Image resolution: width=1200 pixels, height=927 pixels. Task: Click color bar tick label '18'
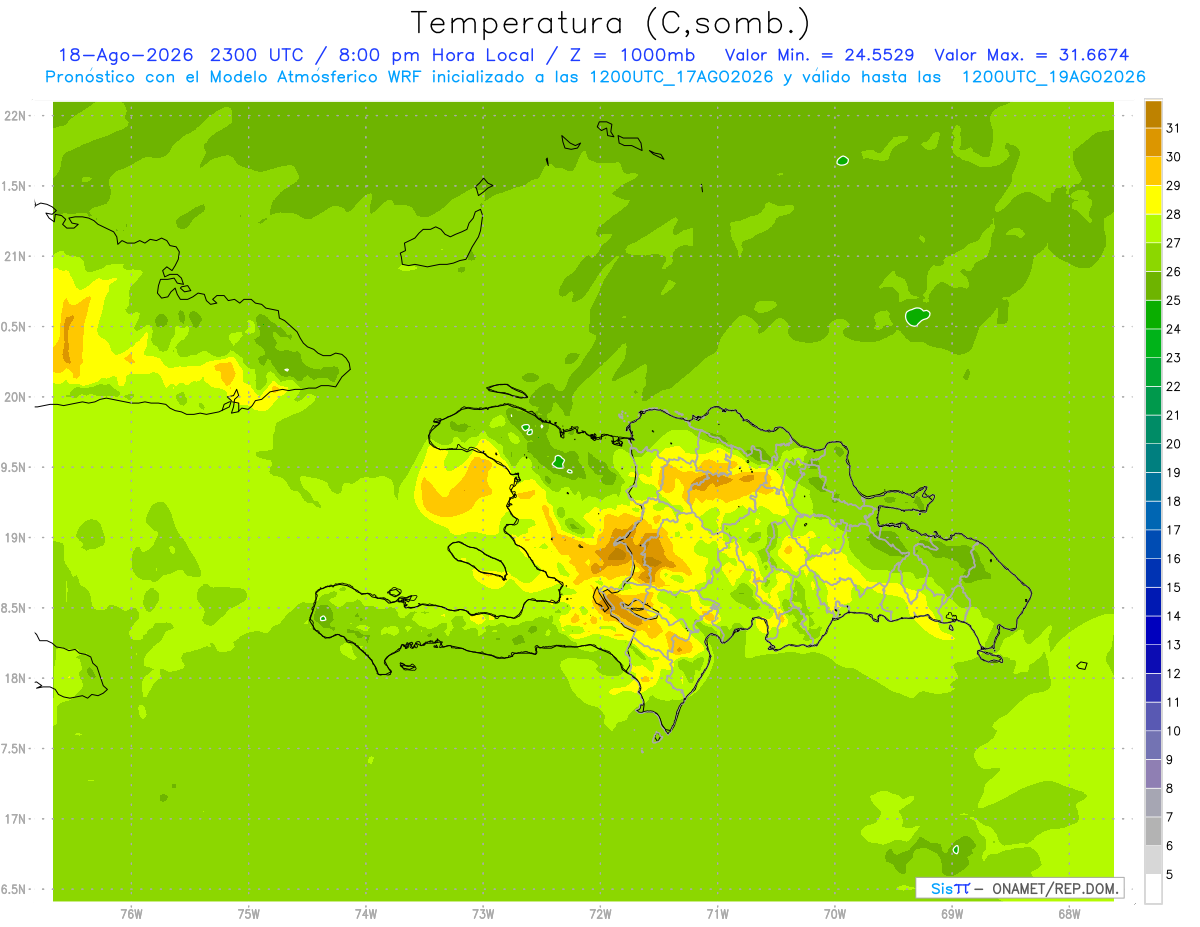1174,501
